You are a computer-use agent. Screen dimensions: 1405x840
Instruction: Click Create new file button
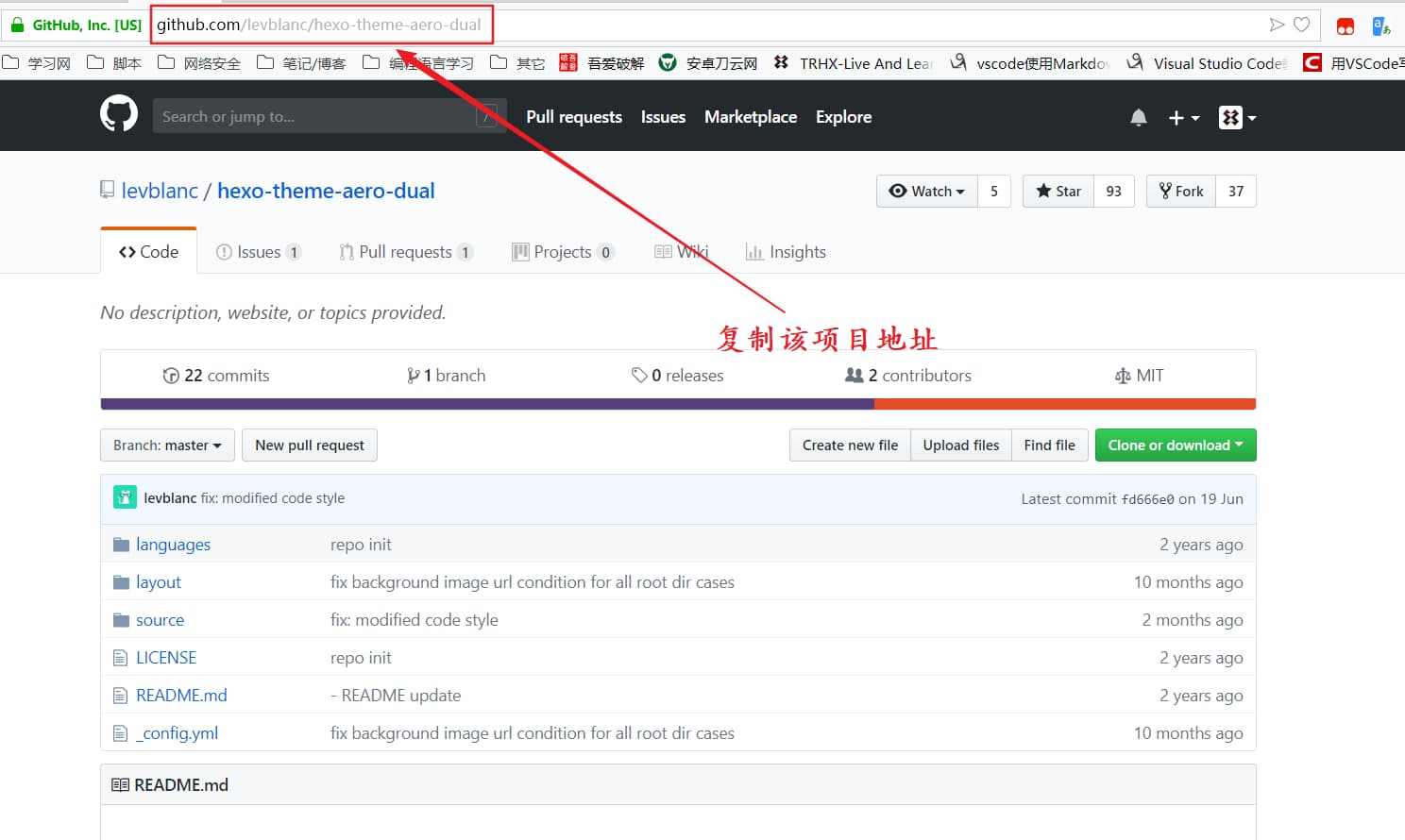850,445
